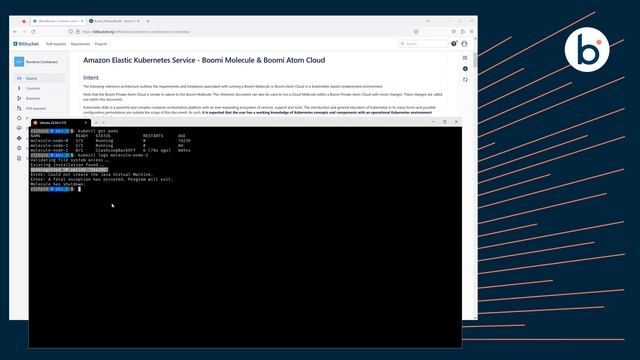Screen dimensions: 640x360
Task: Click the browser back arrow button
Action: (15, 31)
